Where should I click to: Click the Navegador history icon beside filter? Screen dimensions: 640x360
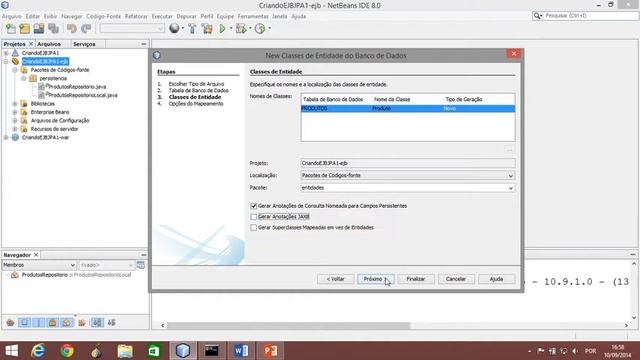pos(141,265)
